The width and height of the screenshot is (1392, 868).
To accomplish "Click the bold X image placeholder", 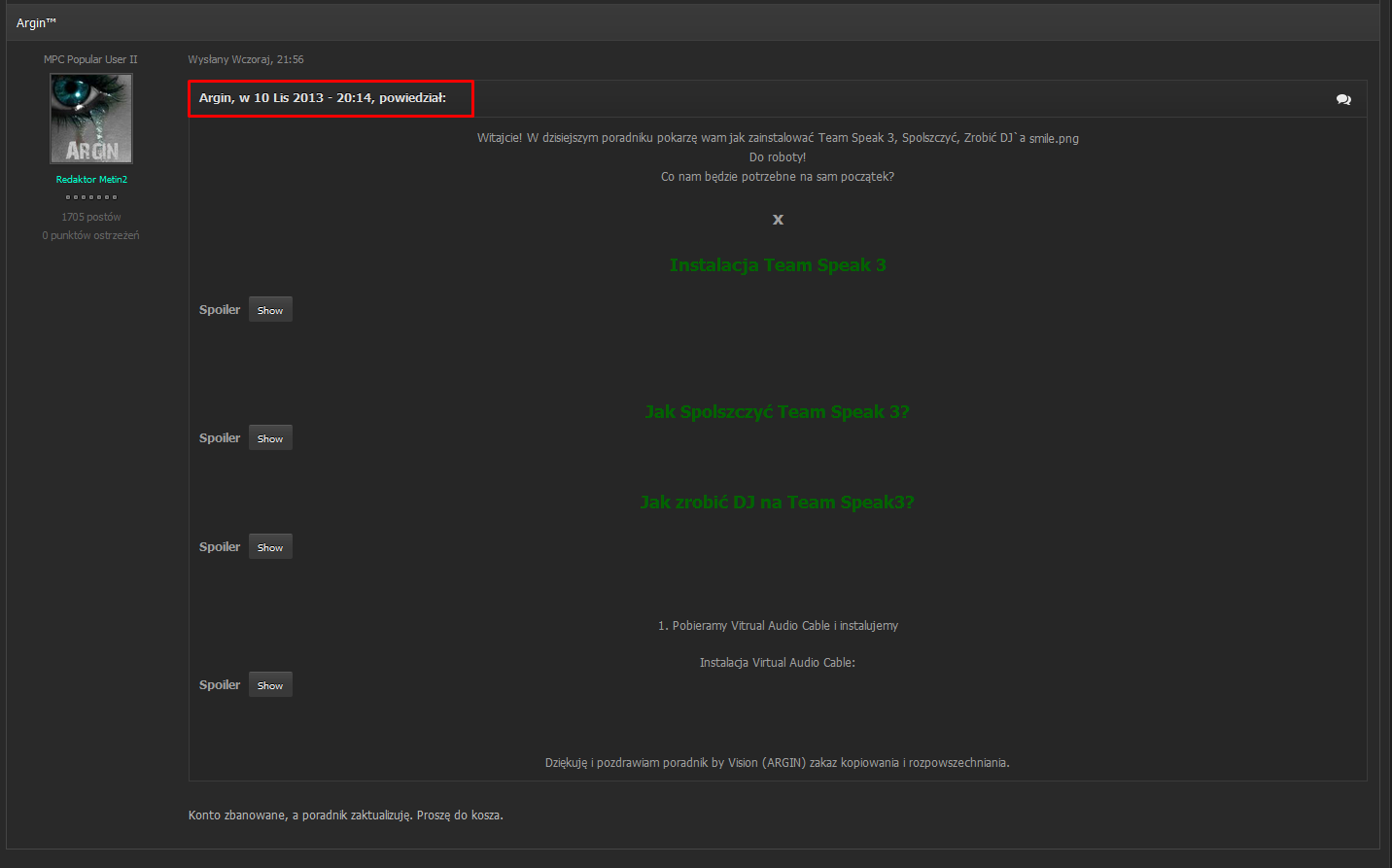I will [778, 220].
